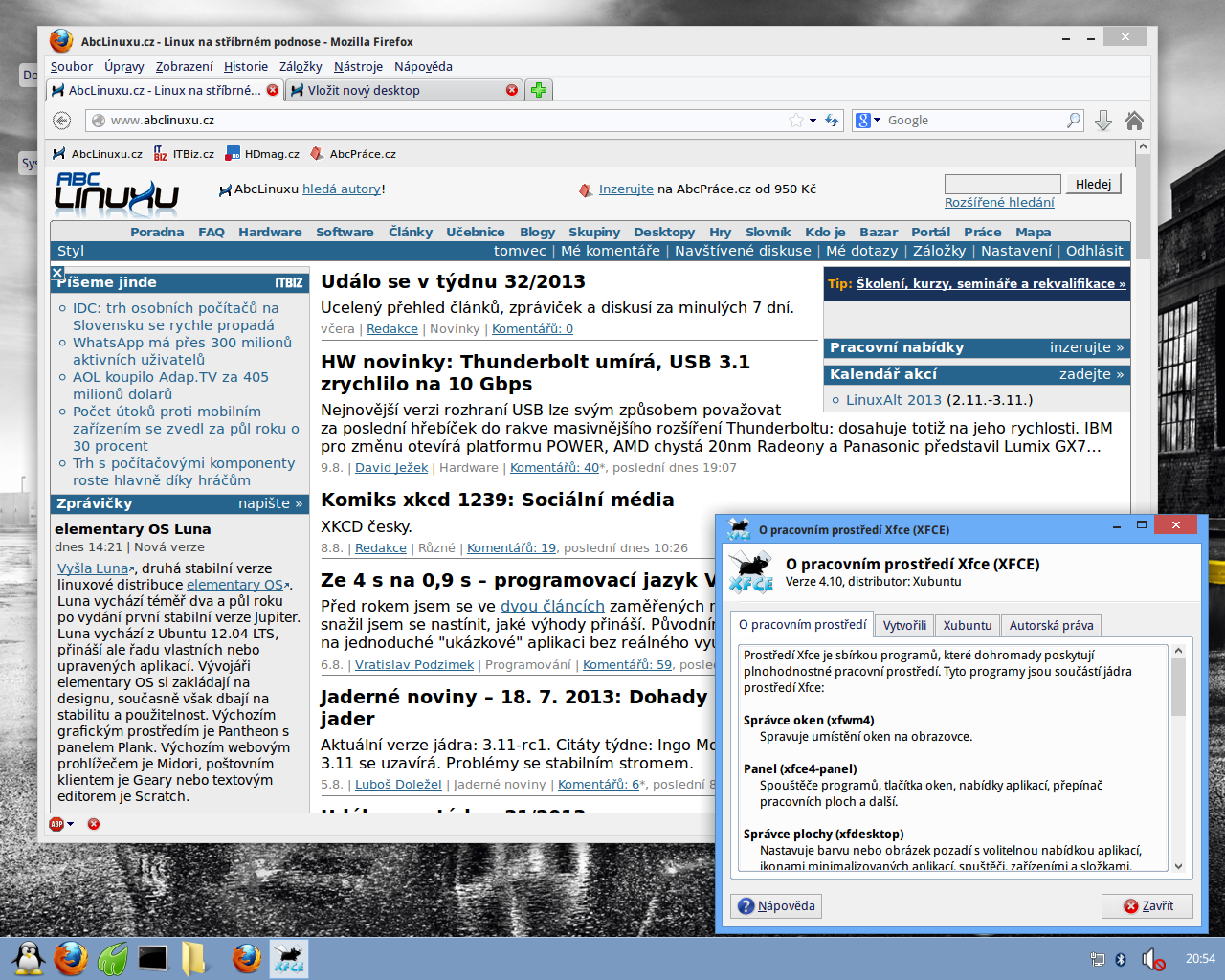Screen dimensions: 1225x980
Task: Click the bookmark star in the URL bar
Action: click(796, 121)
